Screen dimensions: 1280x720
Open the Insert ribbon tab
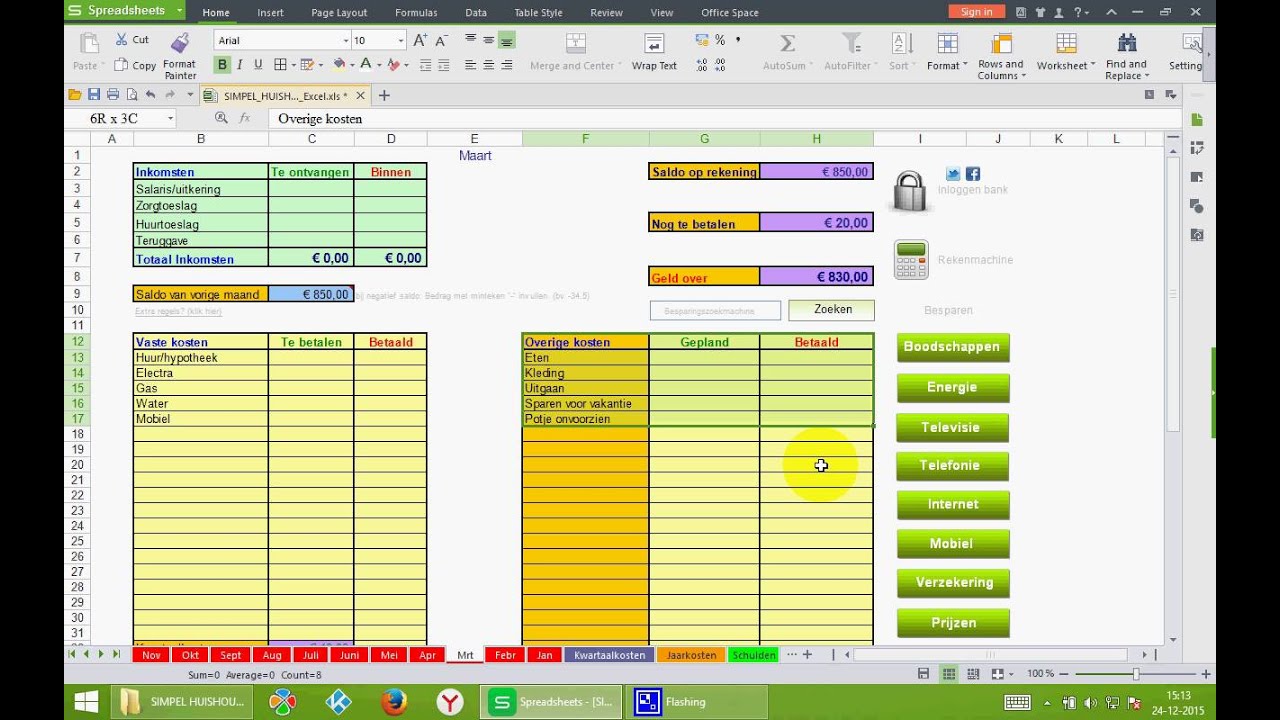click(270, 13)
